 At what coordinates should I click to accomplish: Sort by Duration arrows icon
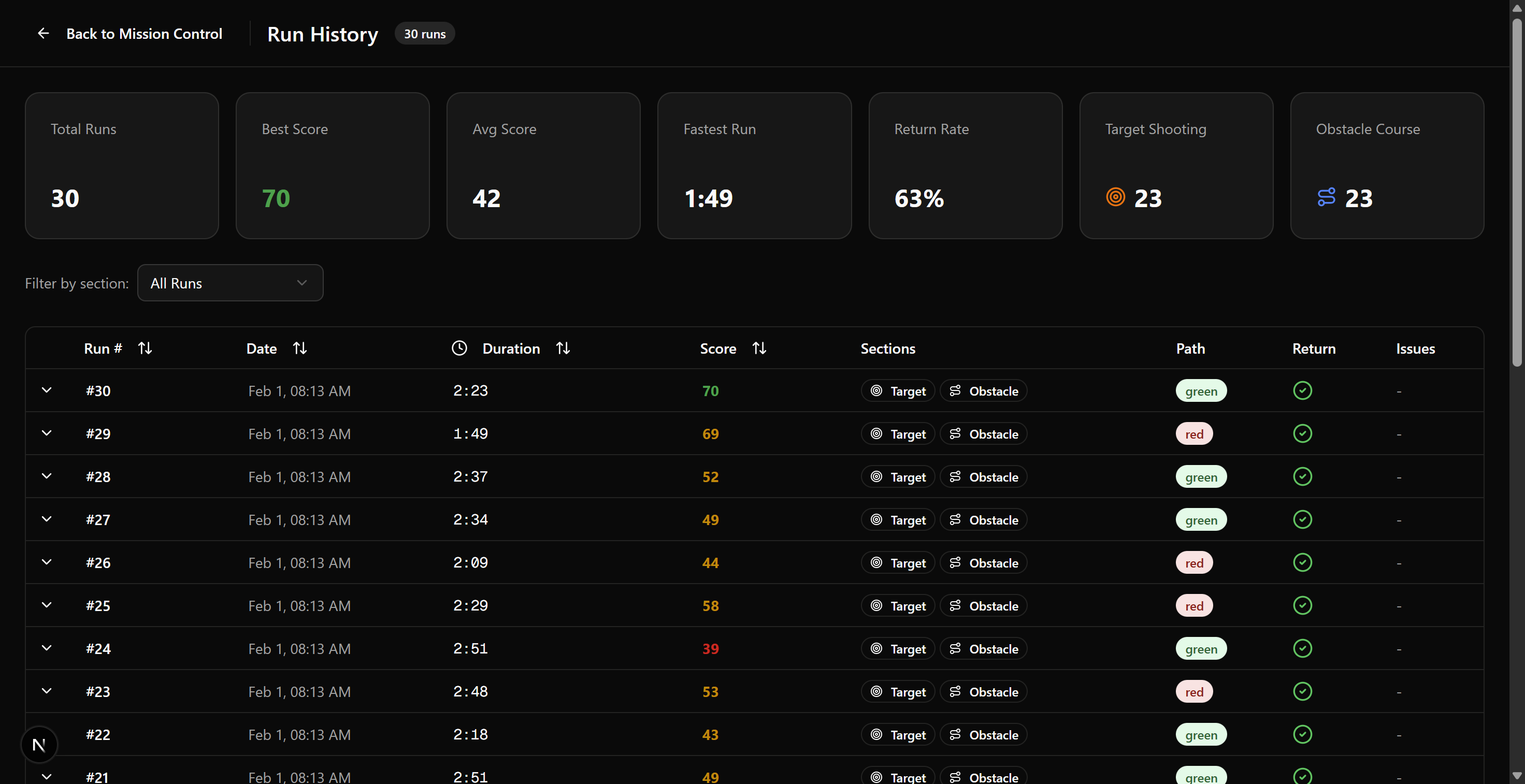point(563,349)
